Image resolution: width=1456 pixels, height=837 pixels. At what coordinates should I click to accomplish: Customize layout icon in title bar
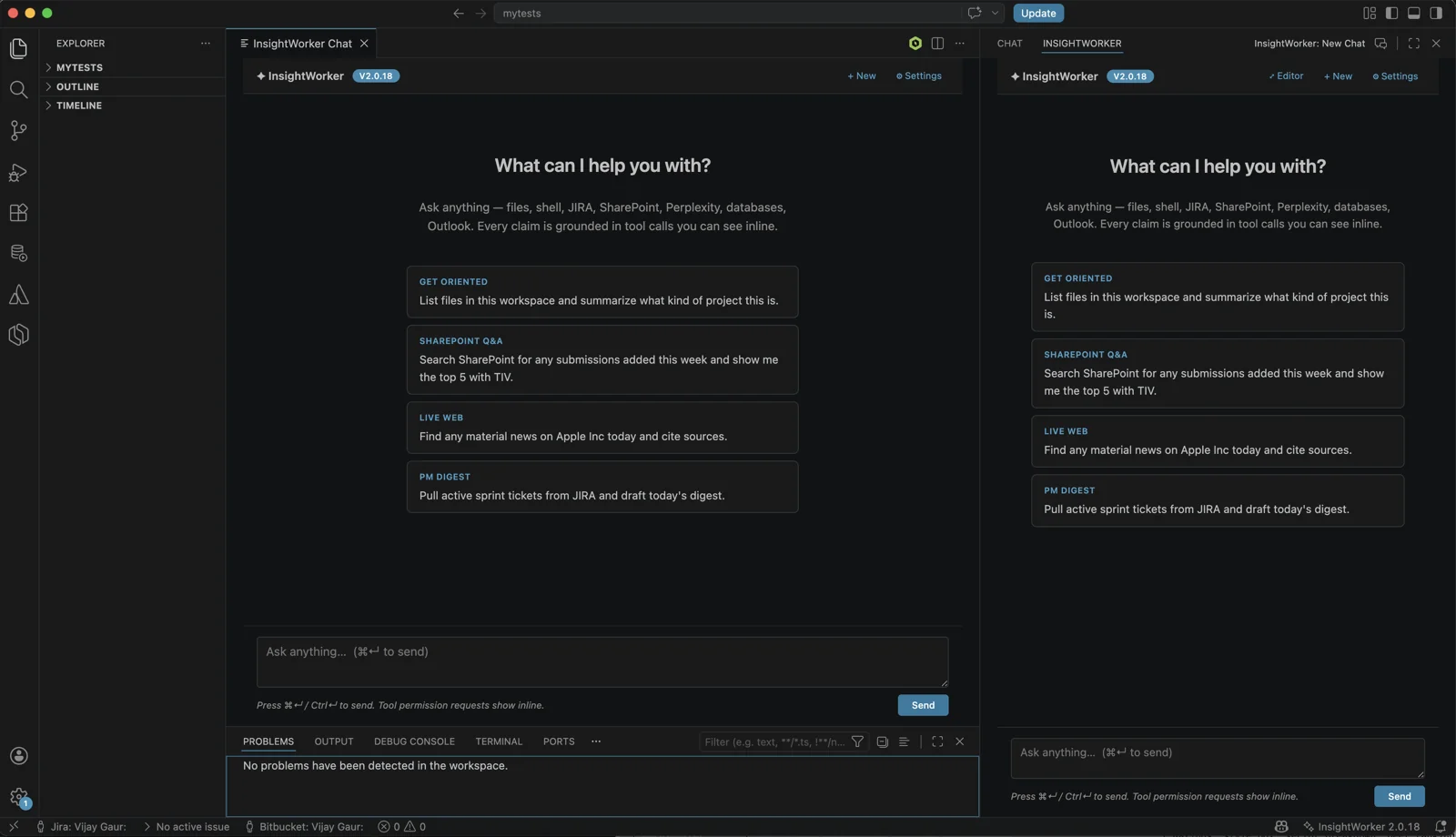click(x=1370, y=13)
